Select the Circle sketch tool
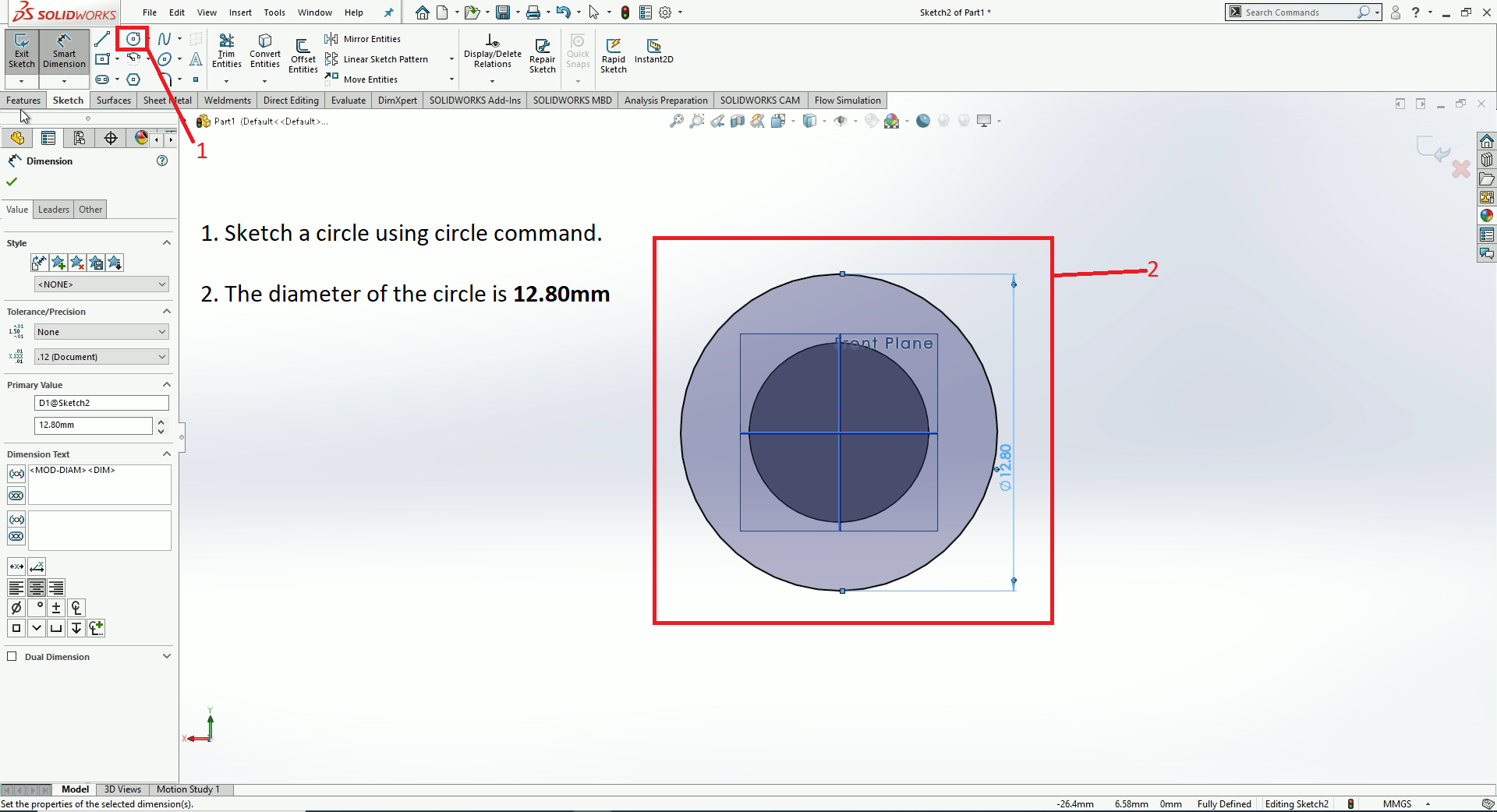The image size is (1497, 812). (133, 39)
